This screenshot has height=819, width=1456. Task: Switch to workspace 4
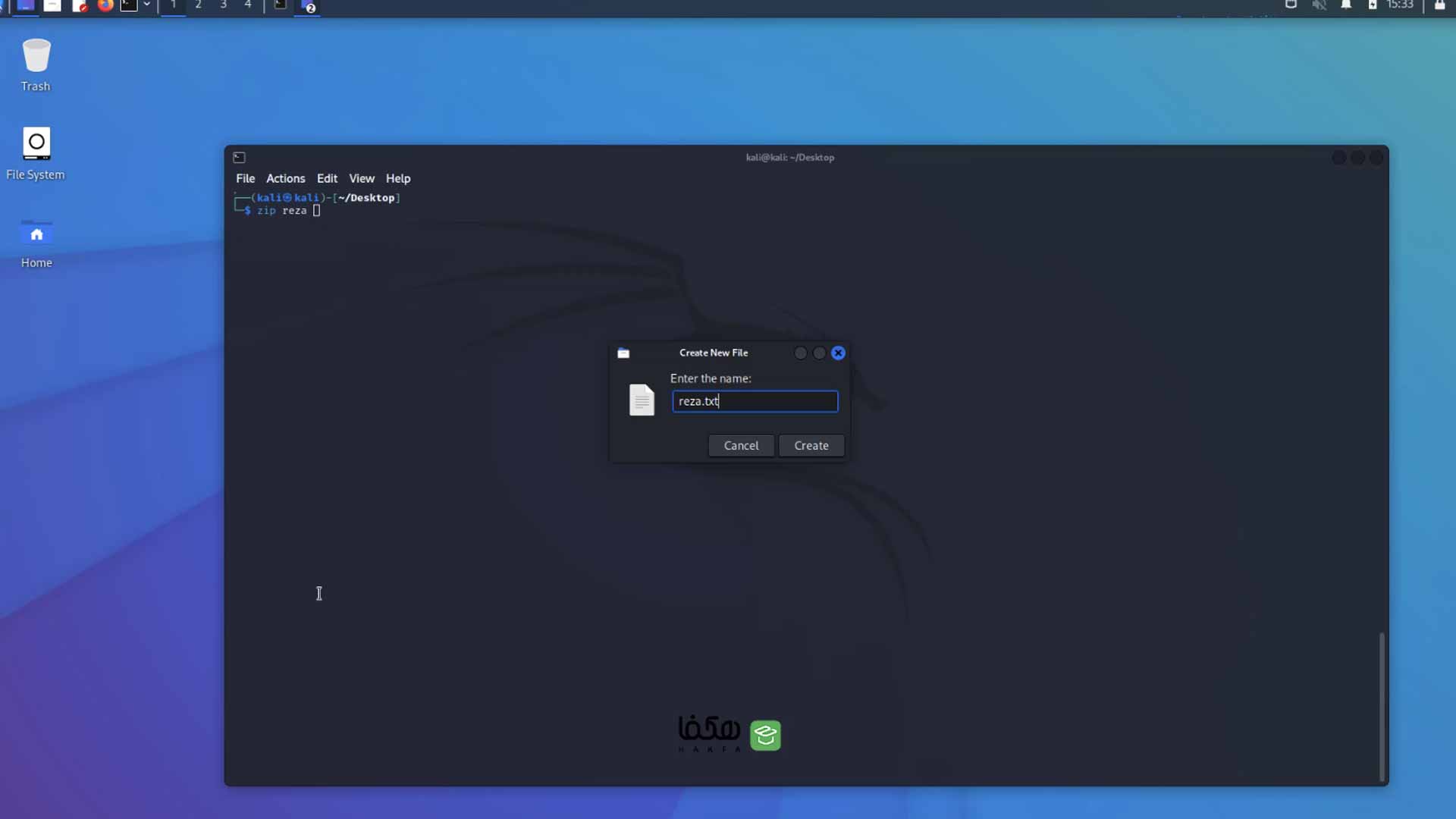coord(247,5)
